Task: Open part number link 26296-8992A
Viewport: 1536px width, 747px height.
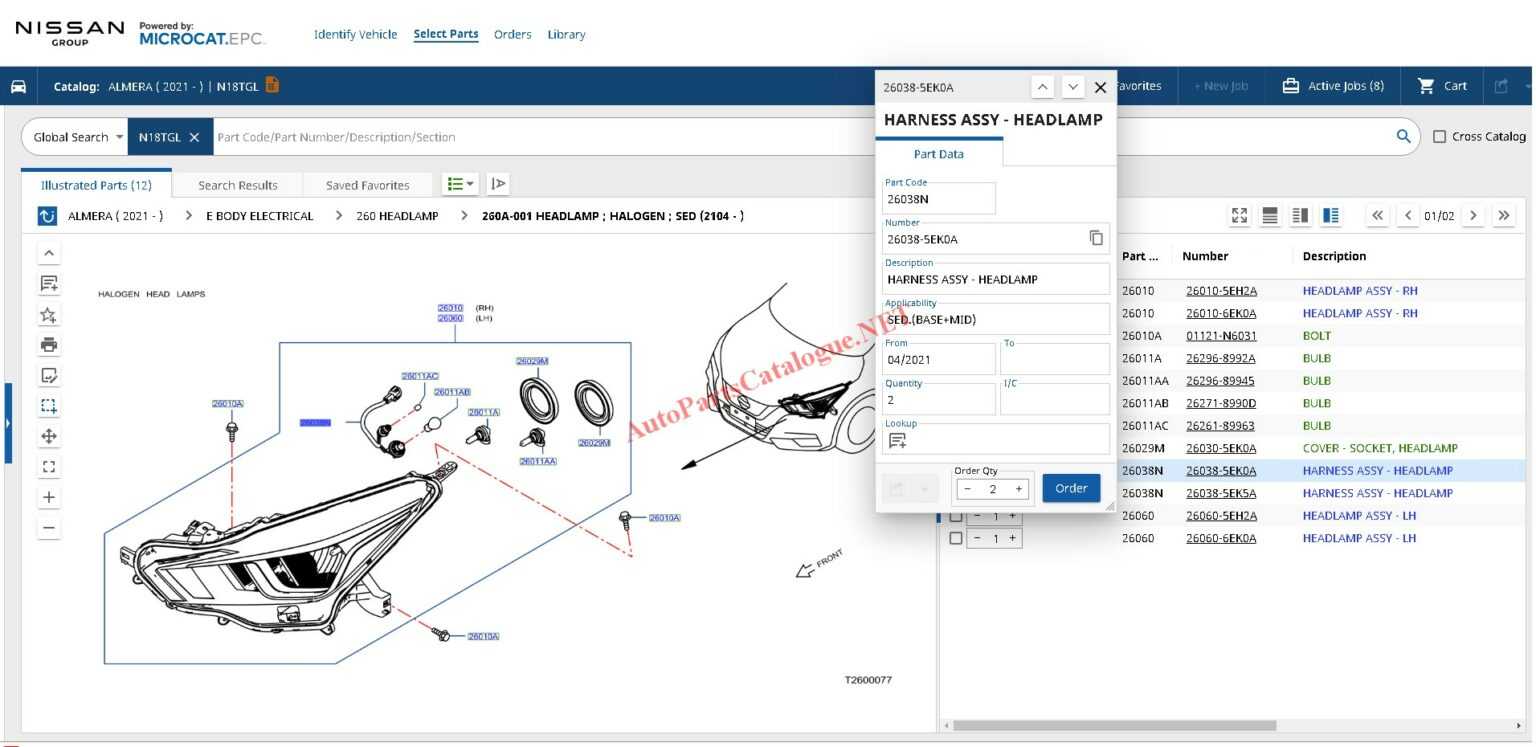Action: tap(1221, 358)
